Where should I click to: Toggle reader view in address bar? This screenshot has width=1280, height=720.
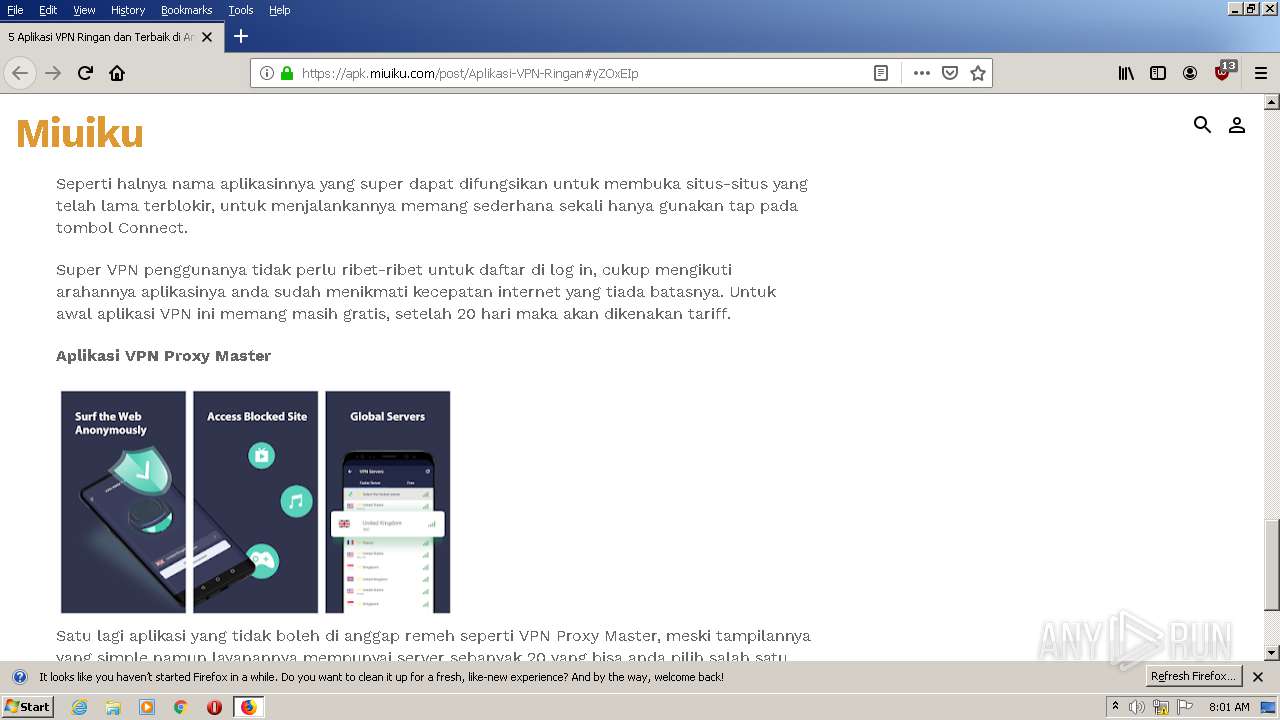tap(881, 73)
